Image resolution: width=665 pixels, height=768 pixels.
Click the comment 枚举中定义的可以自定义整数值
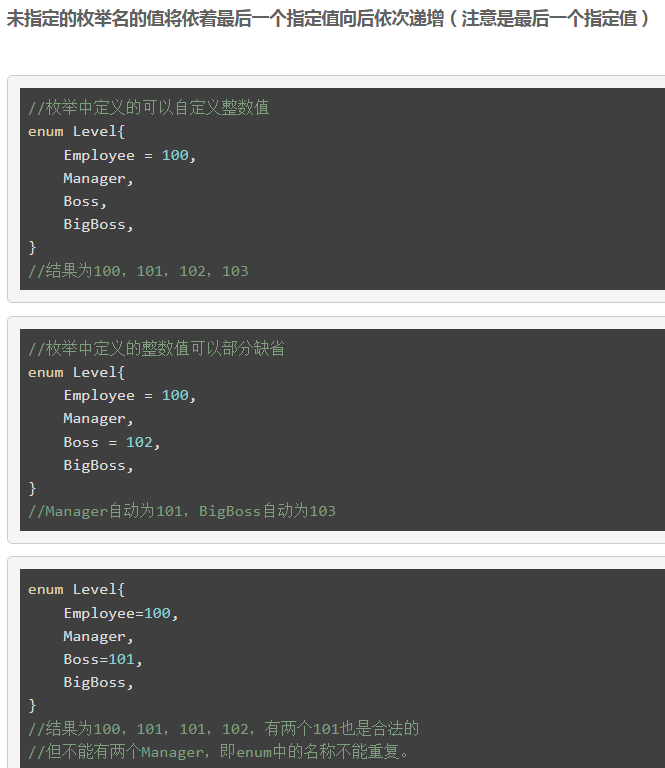148,107
